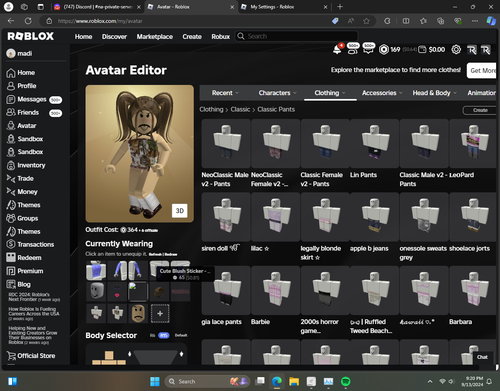
Task: Expand the Head & Body dropdown tab
Action: tap(434, 93)
